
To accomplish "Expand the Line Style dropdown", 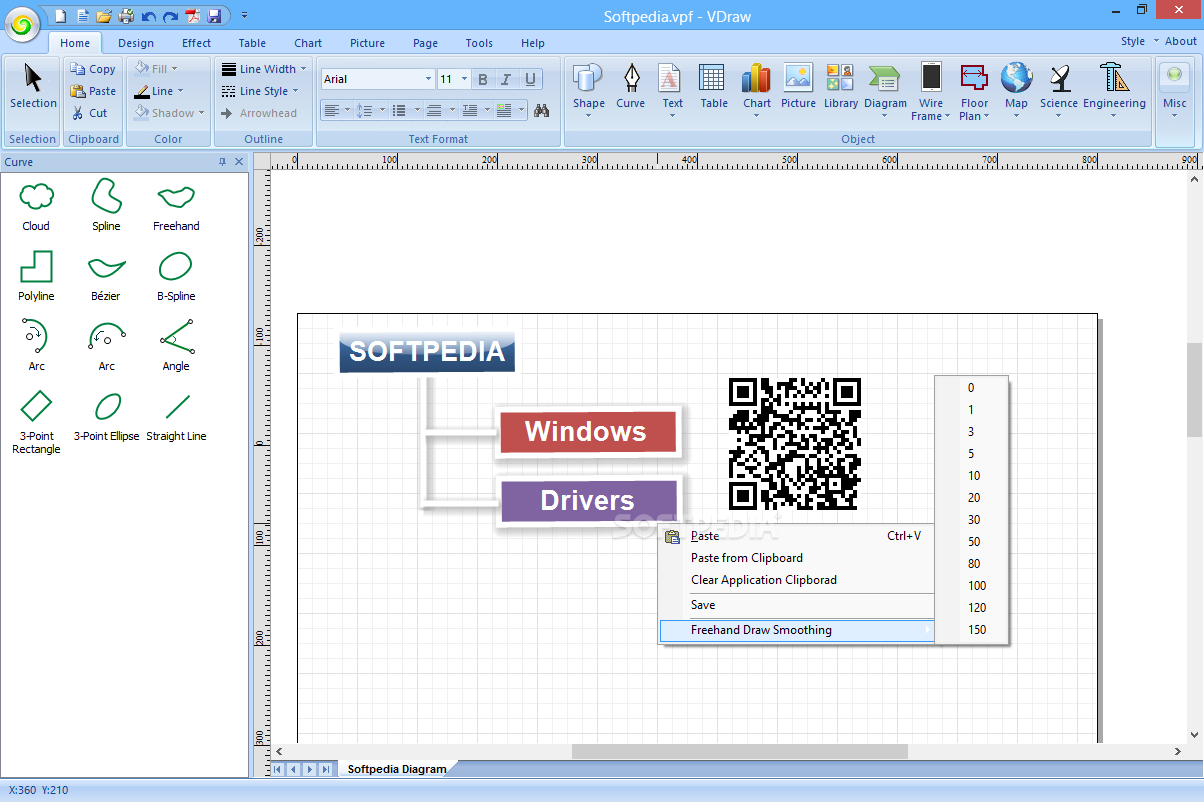I will click(x=296, y=91).
